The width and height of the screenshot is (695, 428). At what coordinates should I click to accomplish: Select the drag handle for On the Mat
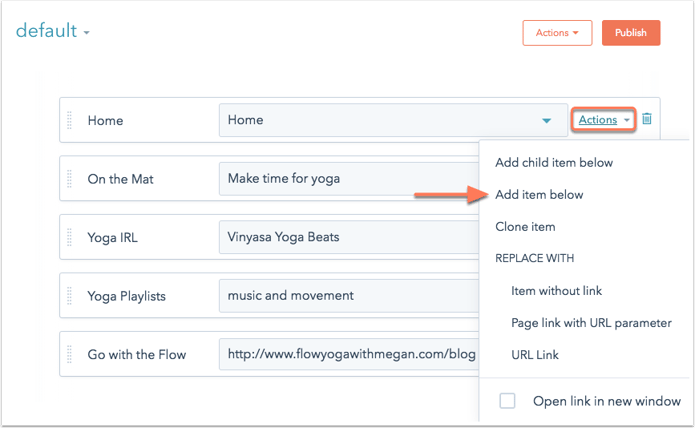pos(69,179)
